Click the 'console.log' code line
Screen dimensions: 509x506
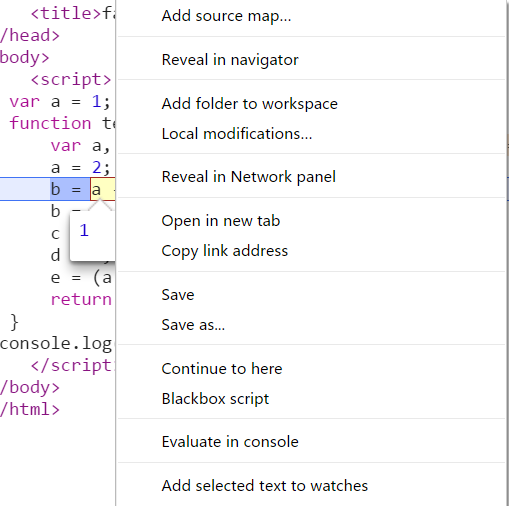[x=56, y=344]
